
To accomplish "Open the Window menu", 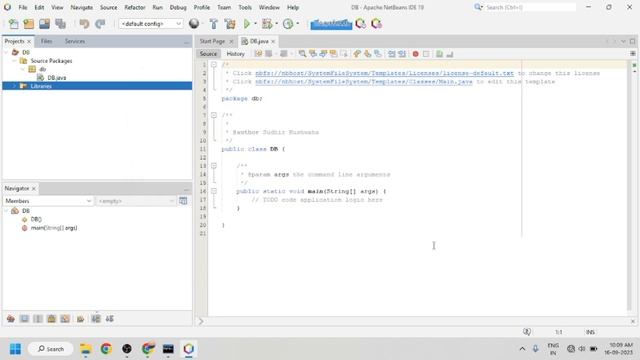I will 269,7.
